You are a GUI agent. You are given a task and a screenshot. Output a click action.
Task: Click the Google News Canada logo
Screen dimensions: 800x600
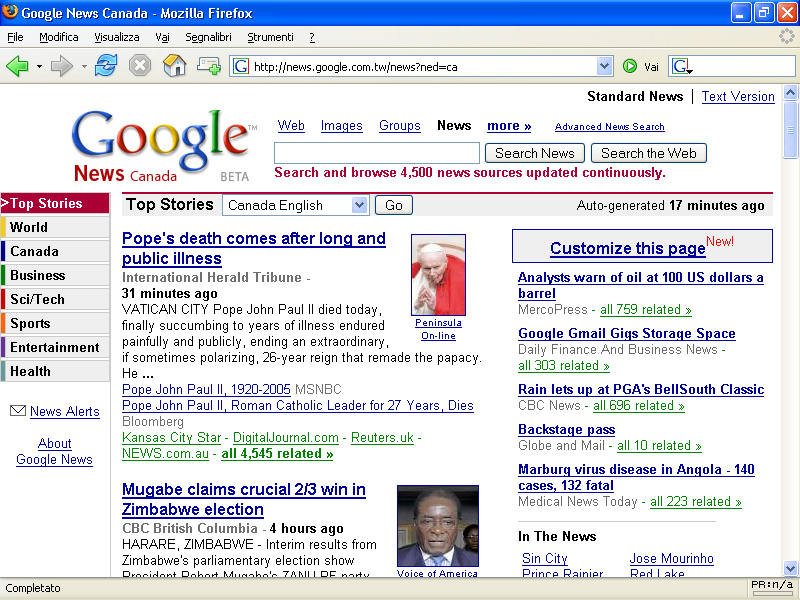(x=164, y=146)
